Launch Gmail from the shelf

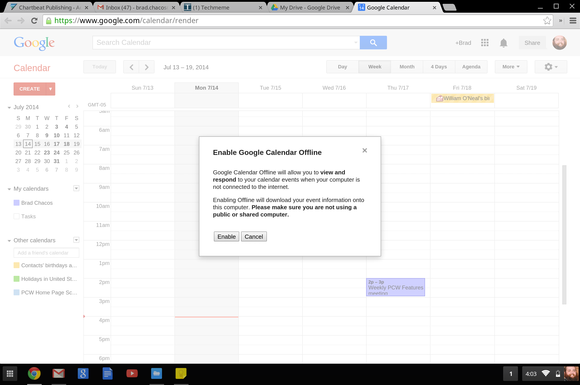(58, 374)
